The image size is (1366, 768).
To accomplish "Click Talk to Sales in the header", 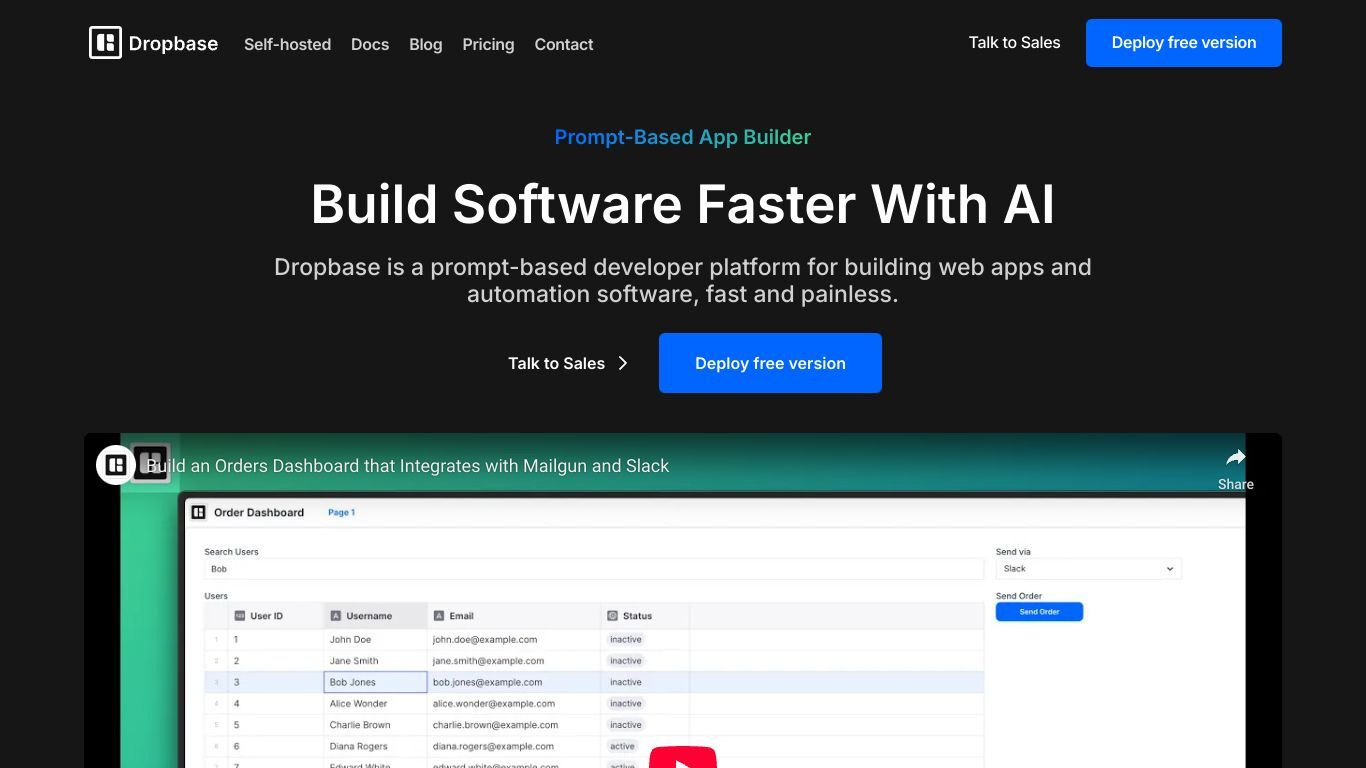I will point(1014,42).
